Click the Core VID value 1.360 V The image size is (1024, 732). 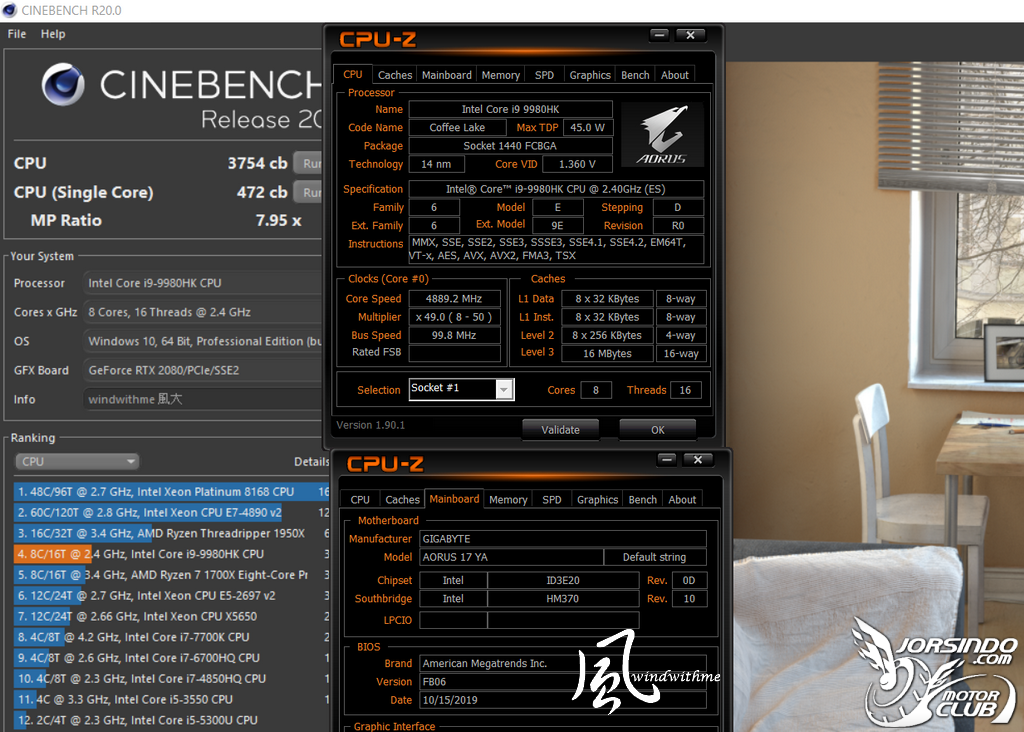pos(577,164)
